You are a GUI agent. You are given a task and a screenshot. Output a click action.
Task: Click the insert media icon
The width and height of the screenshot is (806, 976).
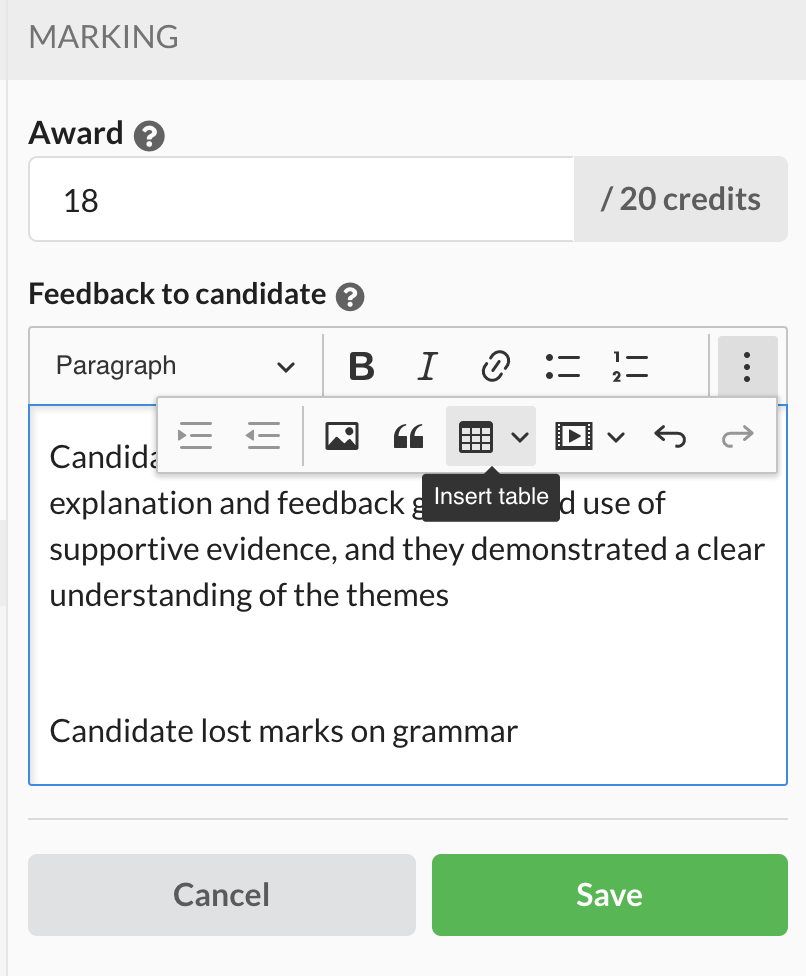tap(573, 436)
